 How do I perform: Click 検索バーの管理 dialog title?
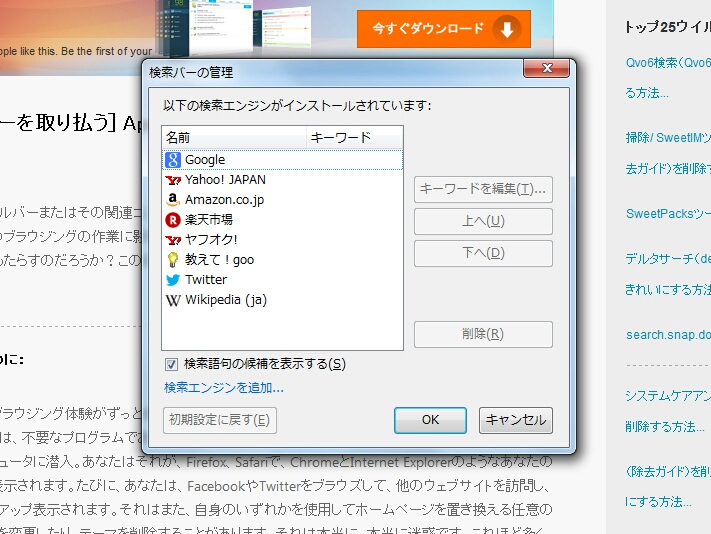[191, 73]
